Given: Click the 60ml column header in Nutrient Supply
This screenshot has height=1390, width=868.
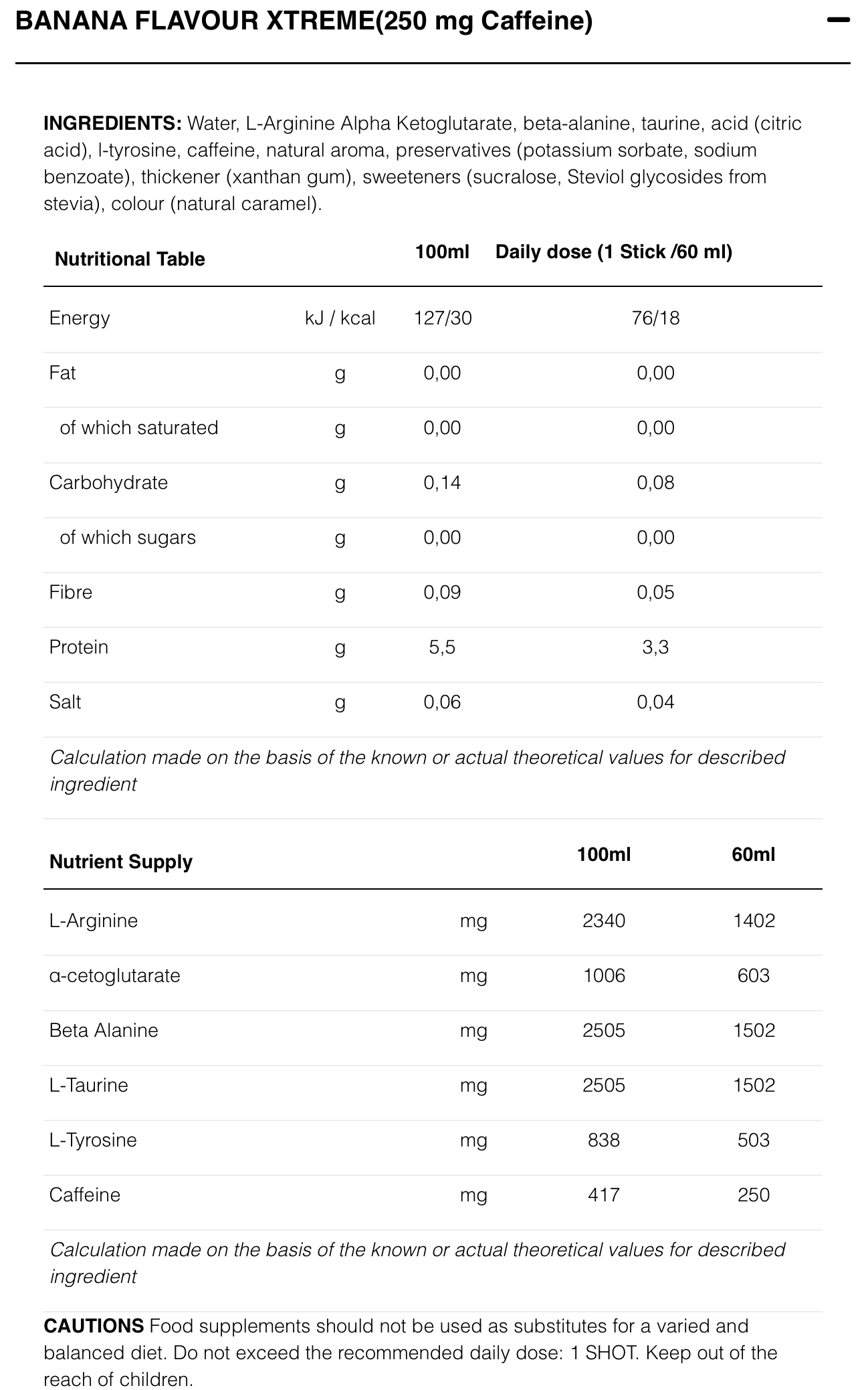Looking at the screenshot, I should tap(754, 854).
